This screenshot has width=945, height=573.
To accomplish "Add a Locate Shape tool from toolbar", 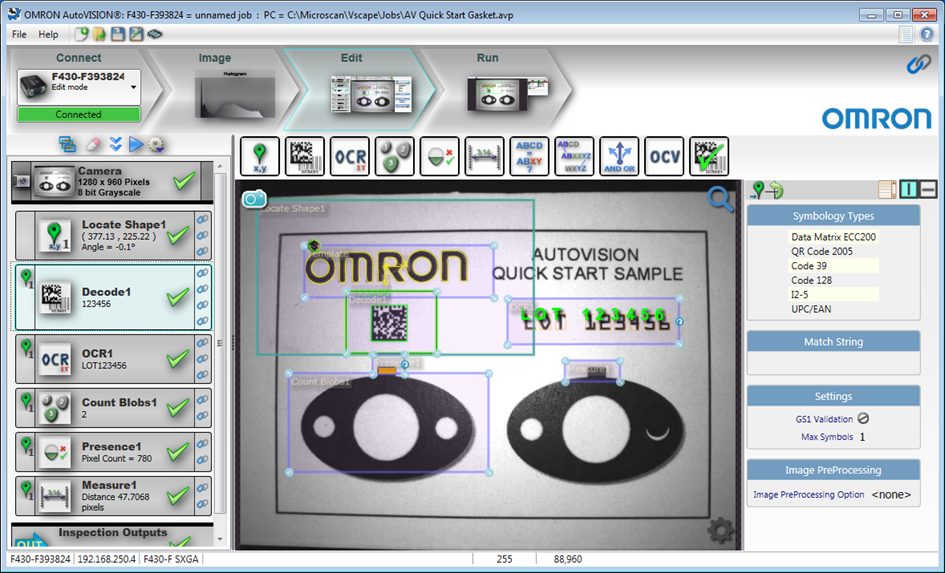I will click(260, 157).
